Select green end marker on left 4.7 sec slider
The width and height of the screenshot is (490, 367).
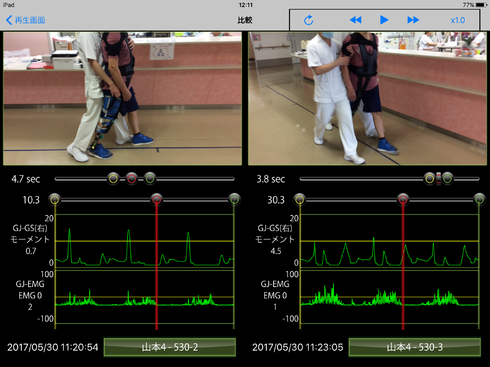click(150, 179)
